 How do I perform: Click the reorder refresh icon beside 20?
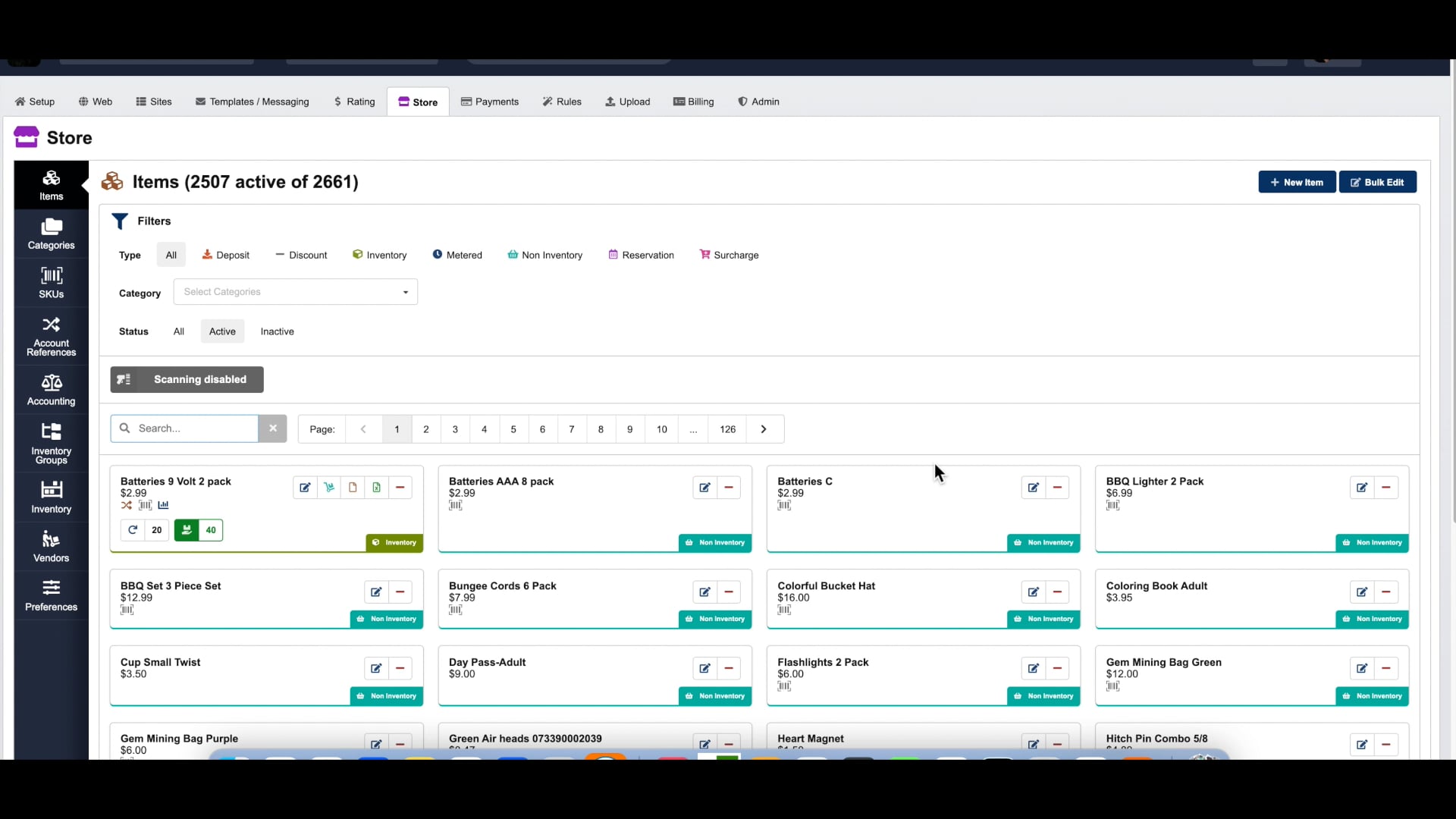(133, 530)
